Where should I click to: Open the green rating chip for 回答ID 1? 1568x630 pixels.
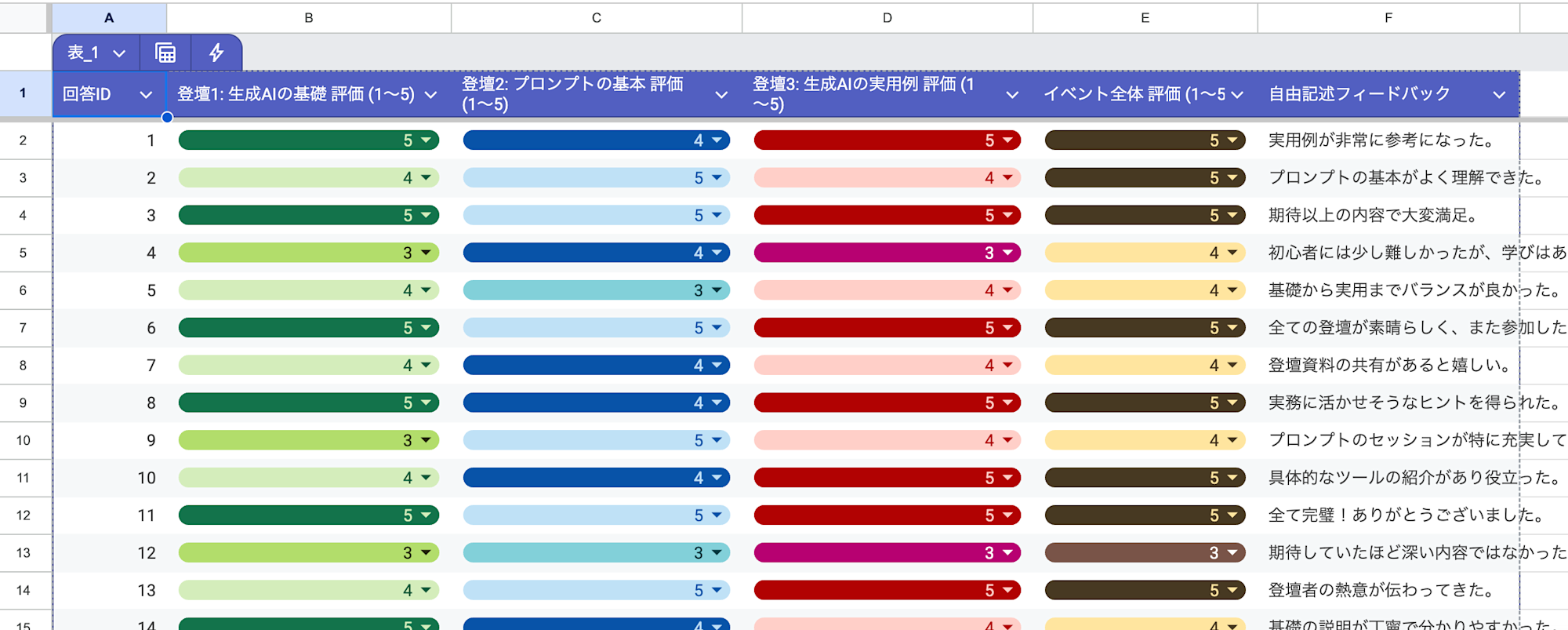click(x=308, y=140)
